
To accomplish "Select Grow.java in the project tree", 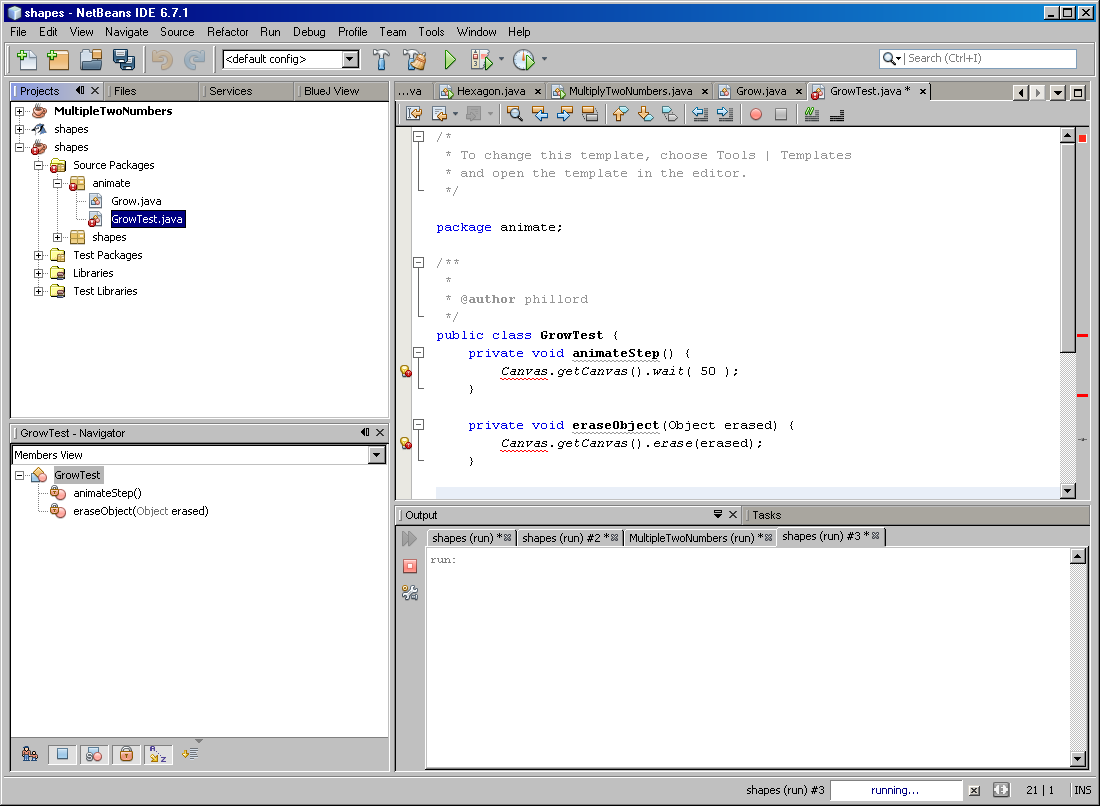I will click(x=136, y=201).
